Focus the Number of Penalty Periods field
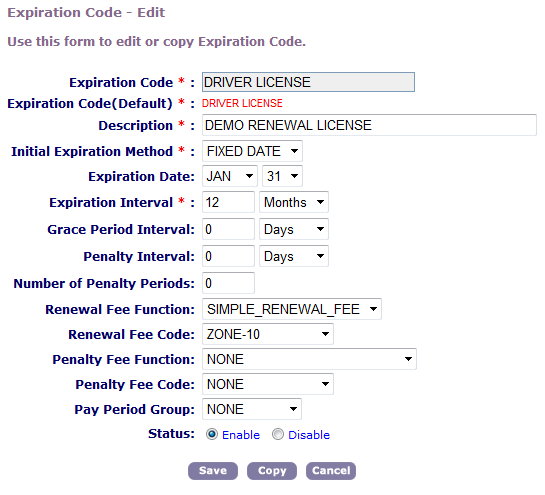 point(228,283)
